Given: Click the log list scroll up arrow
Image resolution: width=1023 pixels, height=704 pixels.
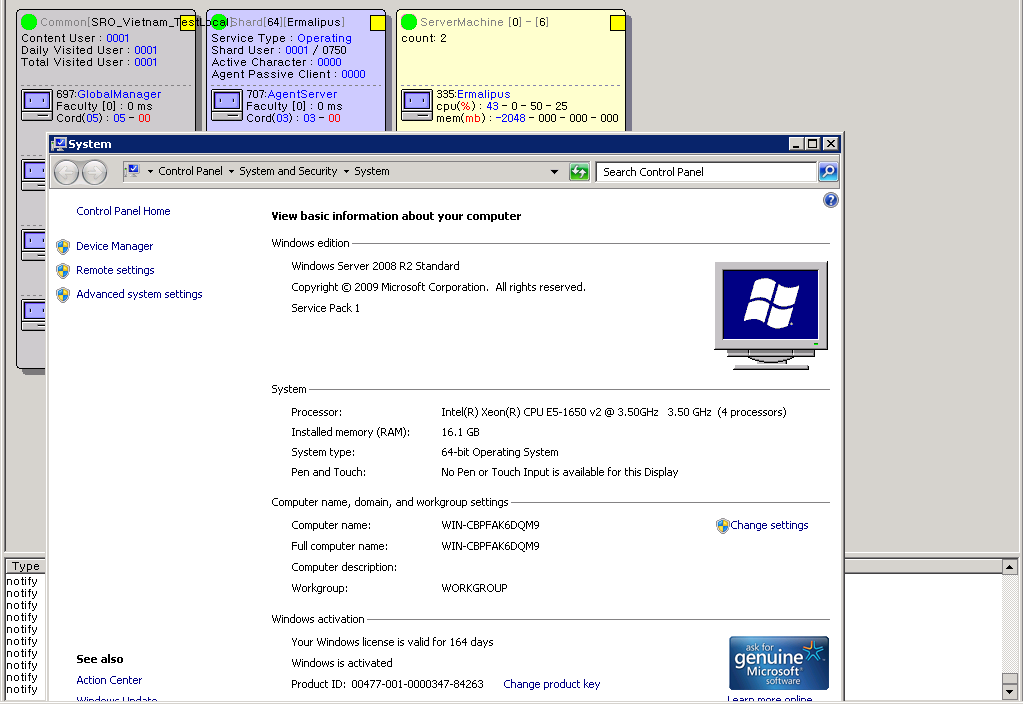Looking at the screenshot, I should pyautogui.click(x=1009, y=566).
